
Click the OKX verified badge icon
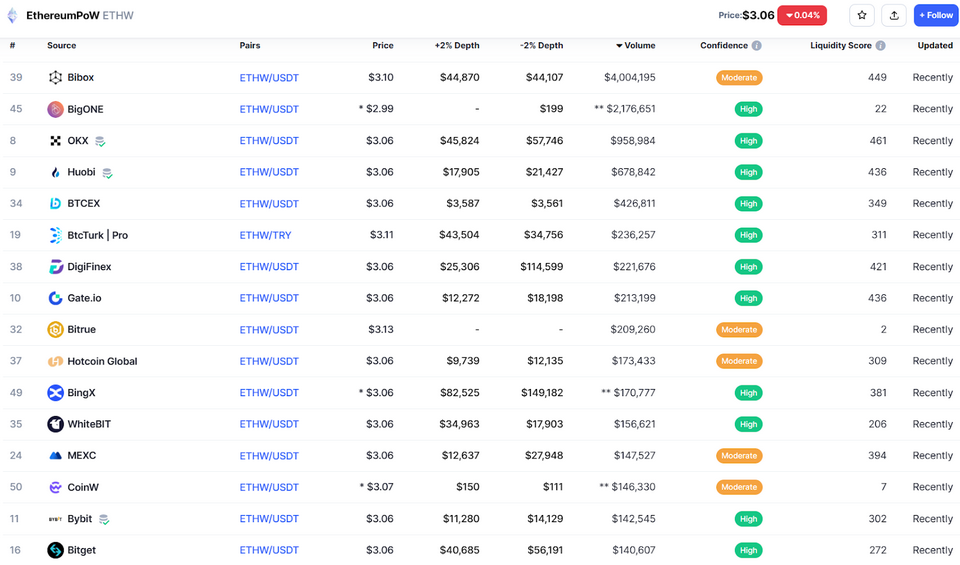click(100, 142)
